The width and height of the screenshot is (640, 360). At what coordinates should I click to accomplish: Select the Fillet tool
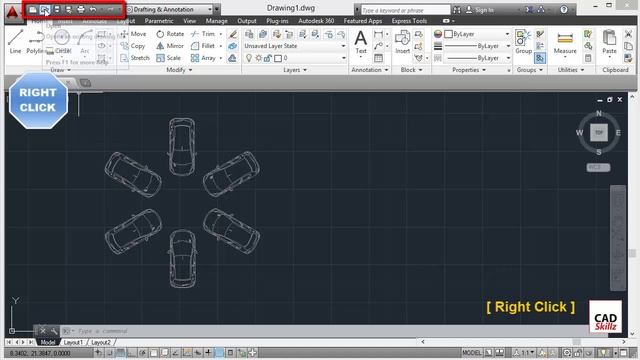pos(203,46)
